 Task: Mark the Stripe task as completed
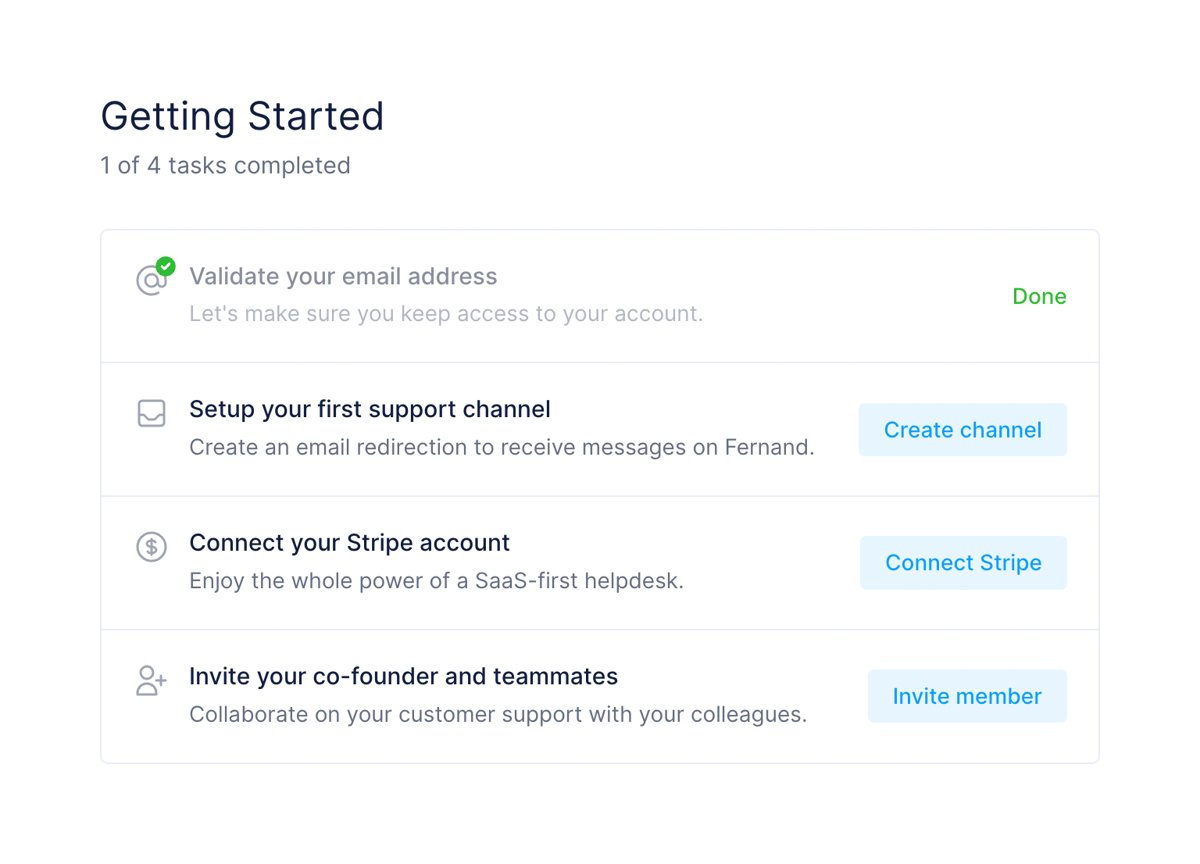click(963, 562)
